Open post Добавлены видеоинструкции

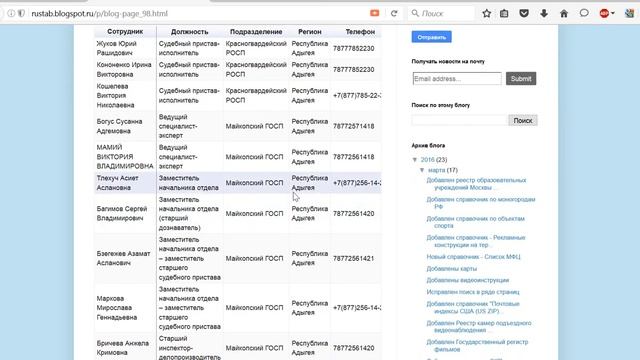pos(468,280)
